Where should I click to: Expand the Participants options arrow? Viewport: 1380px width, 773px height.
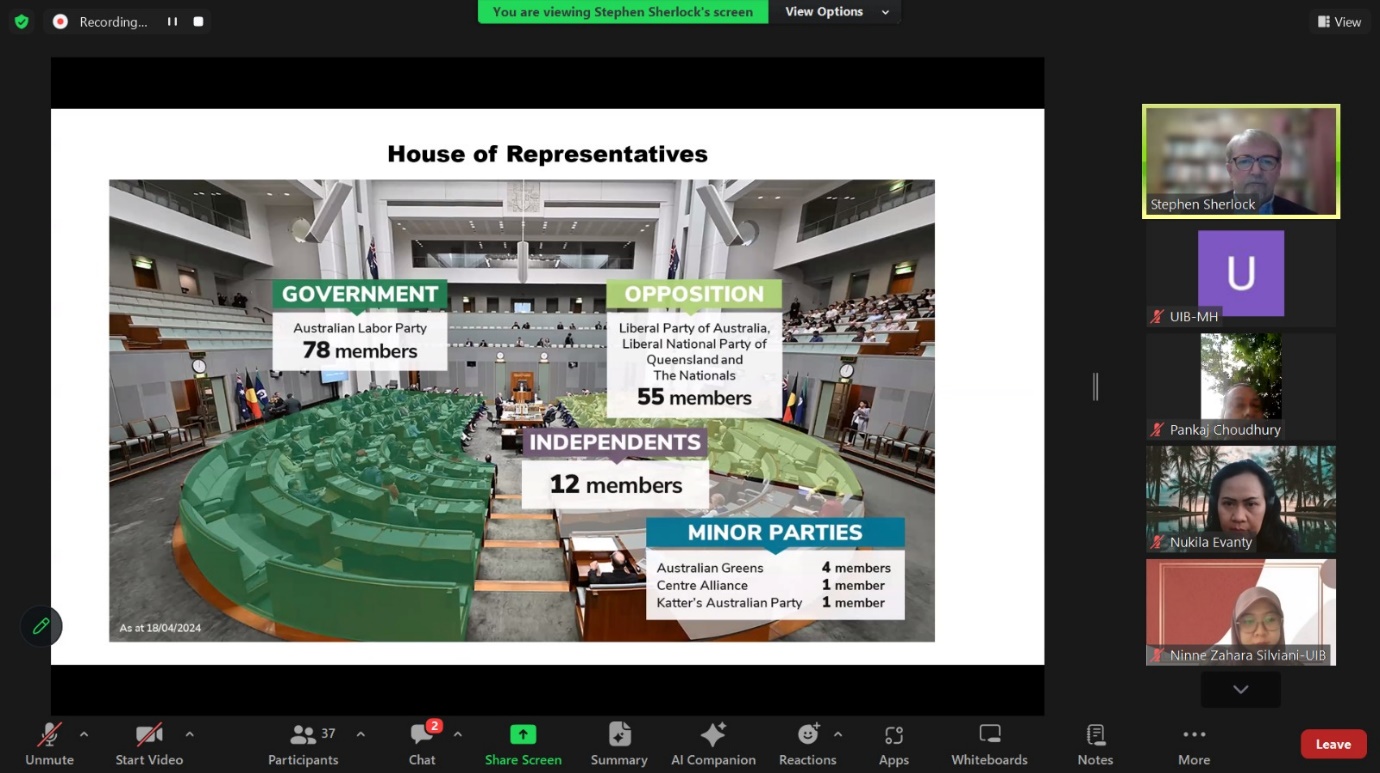point(360,734)
